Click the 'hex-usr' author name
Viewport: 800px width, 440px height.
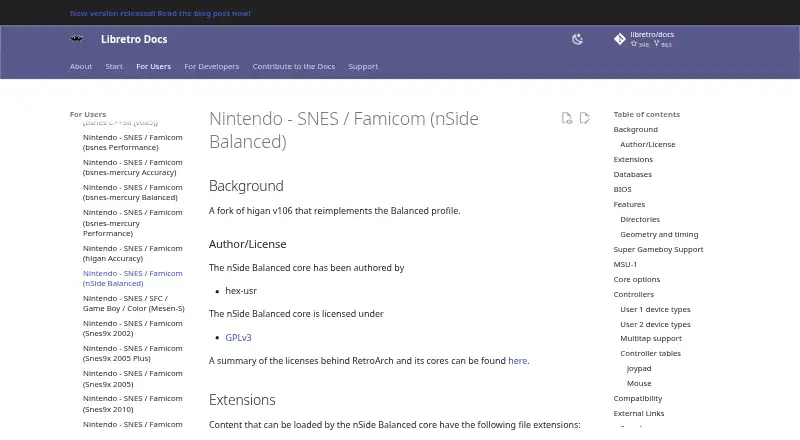coord(241,291)
